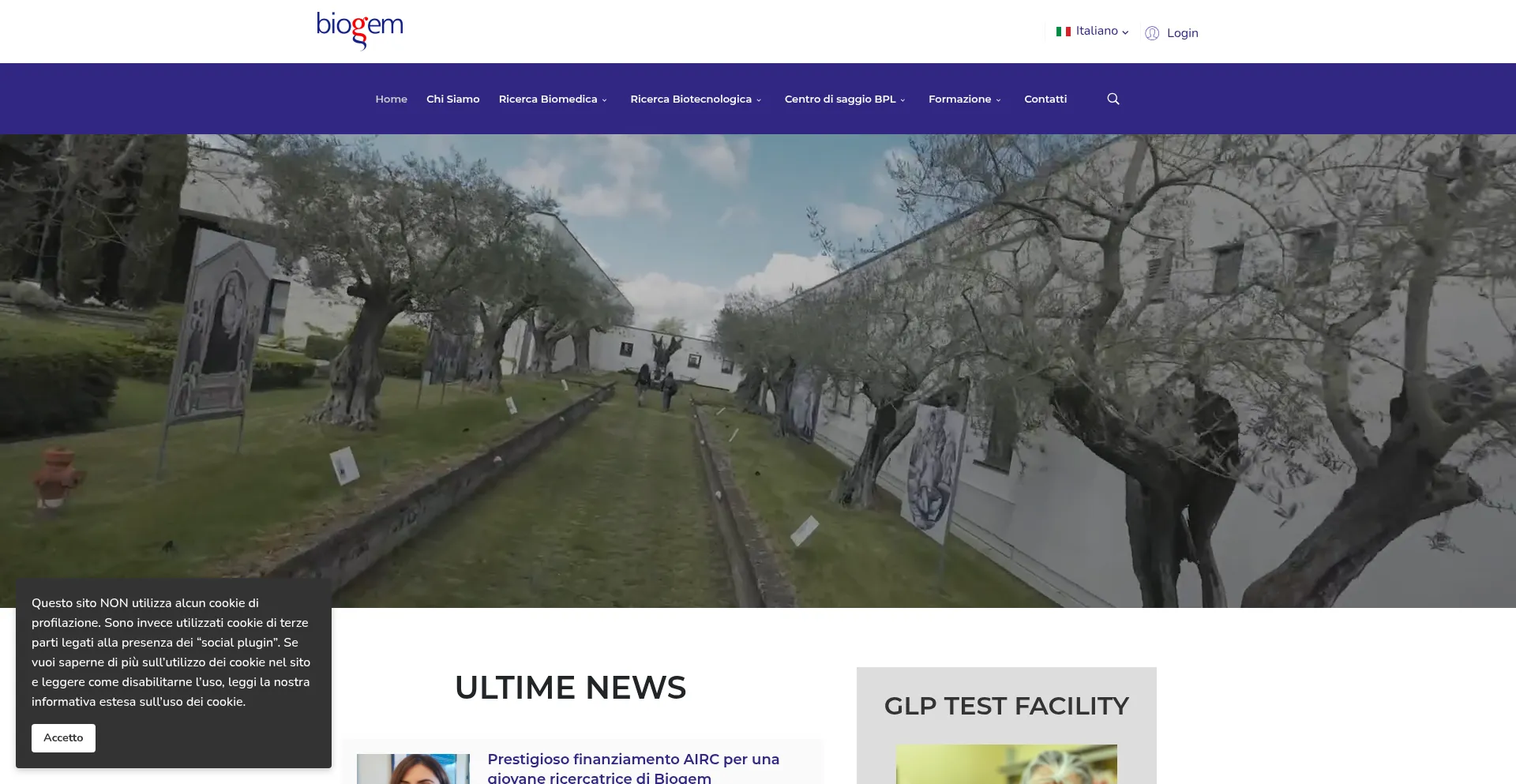This screenshot has height=784, width=1516.
Task: Click the user avatar icon beside Login
Action: 1152,33
